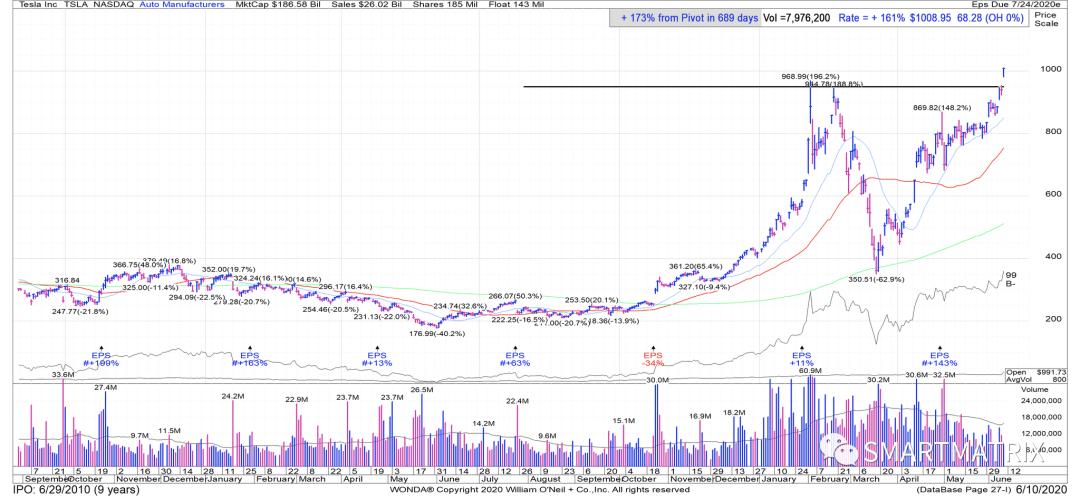Select the EPS +163% marker
Screen dimensions: 1080x498
click(246, 360)
